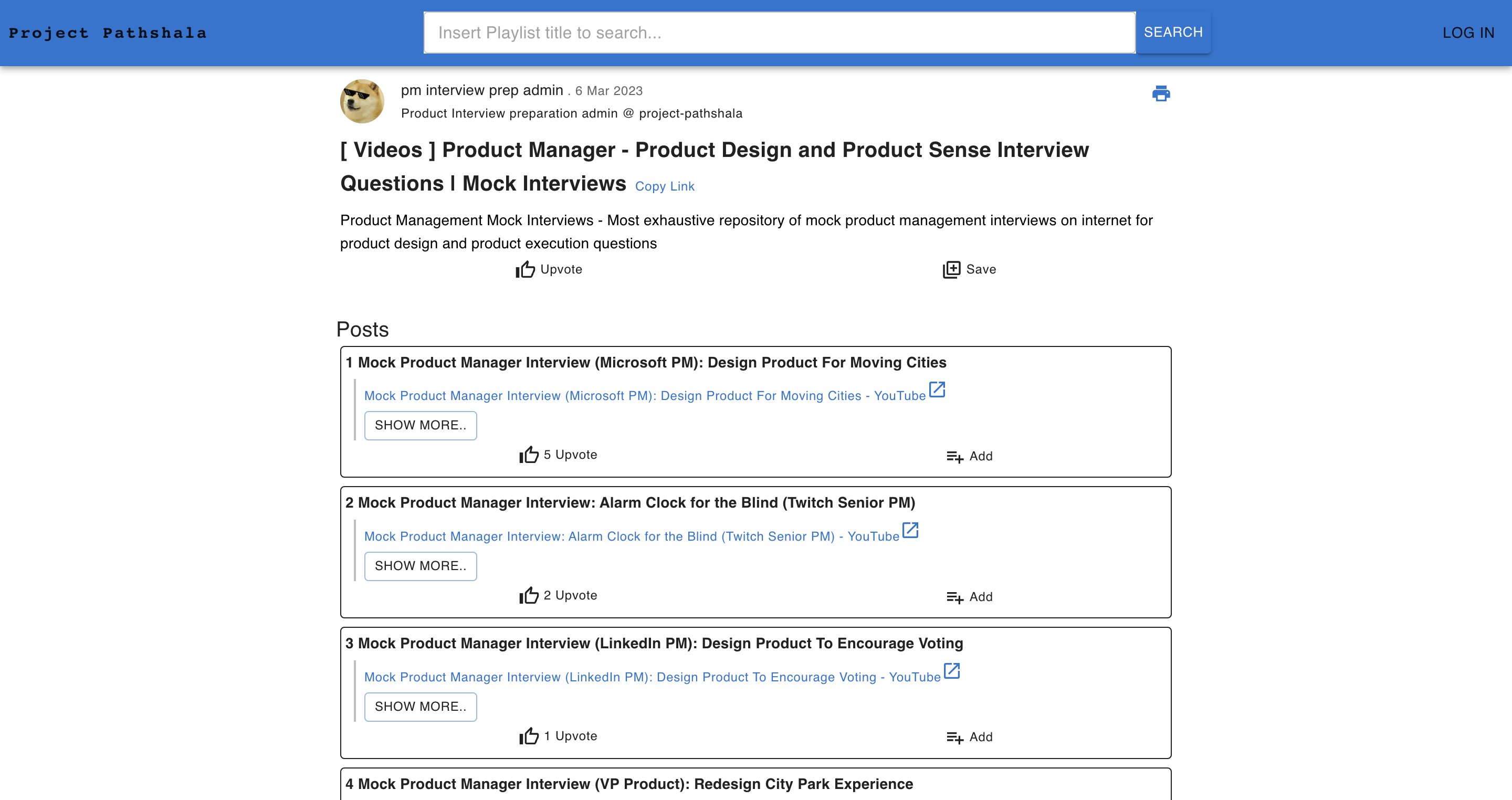The width and height of the screenshot is (1512, 800).
Task: Upvote thumbs-up icon on Encourage Voting post
Action: [x=528, y=736]
